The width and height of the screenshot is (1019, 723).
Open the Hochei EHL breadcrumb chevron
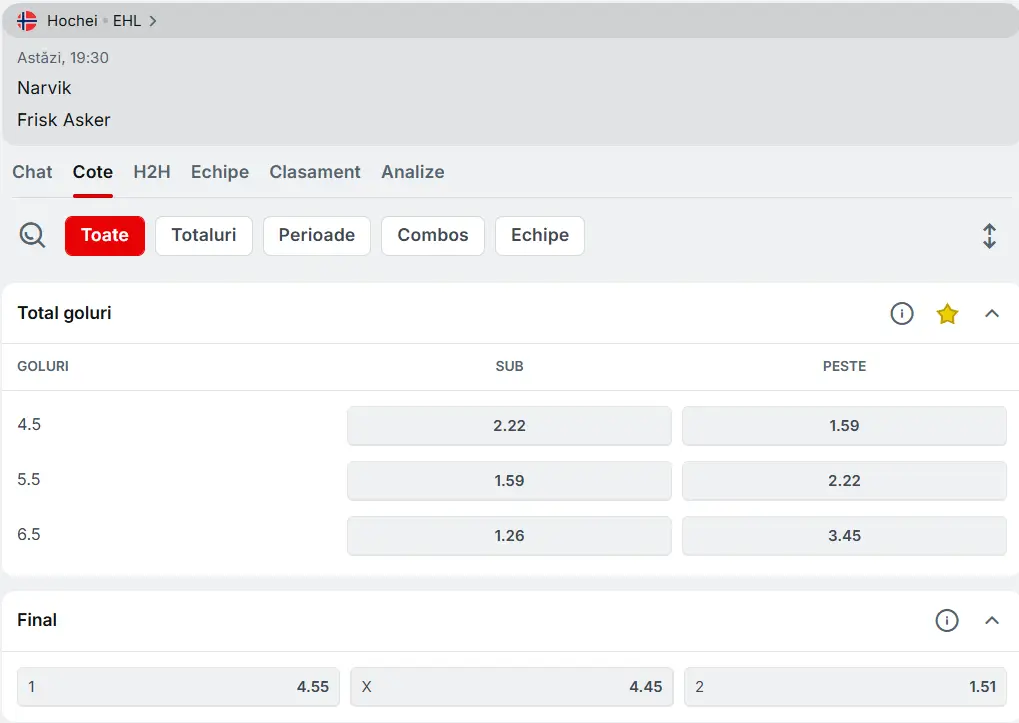tap(153, 21)
